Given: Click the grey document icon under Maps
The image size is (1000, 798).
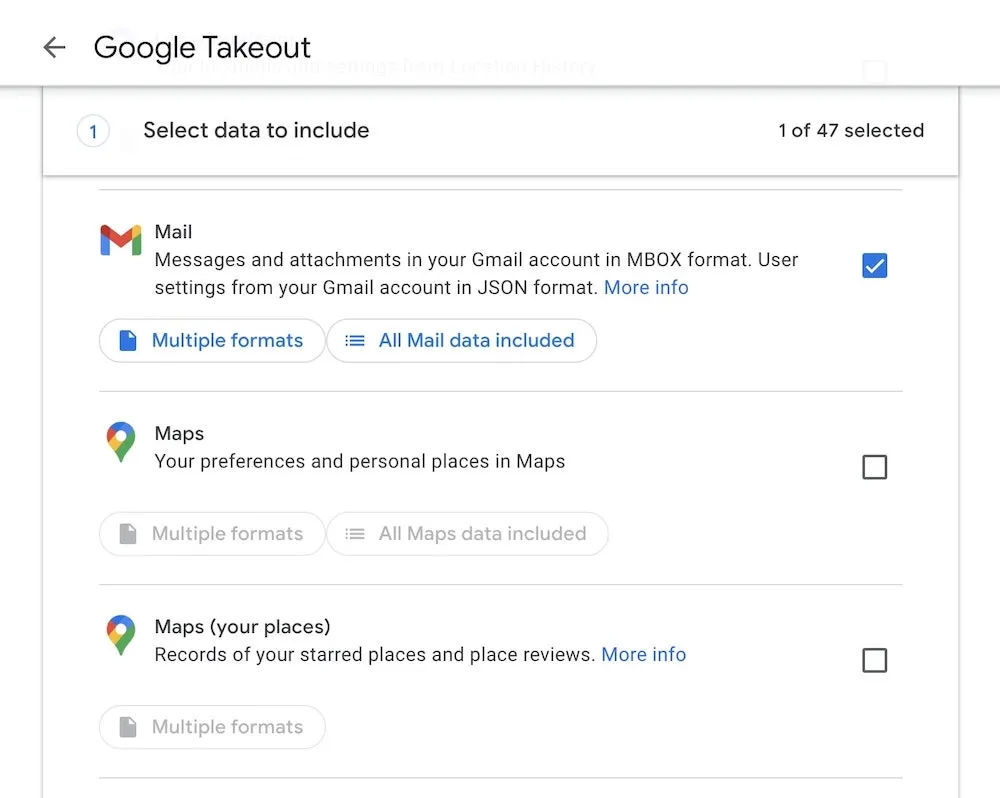Looking at the screenshot, I should [128, 534].
